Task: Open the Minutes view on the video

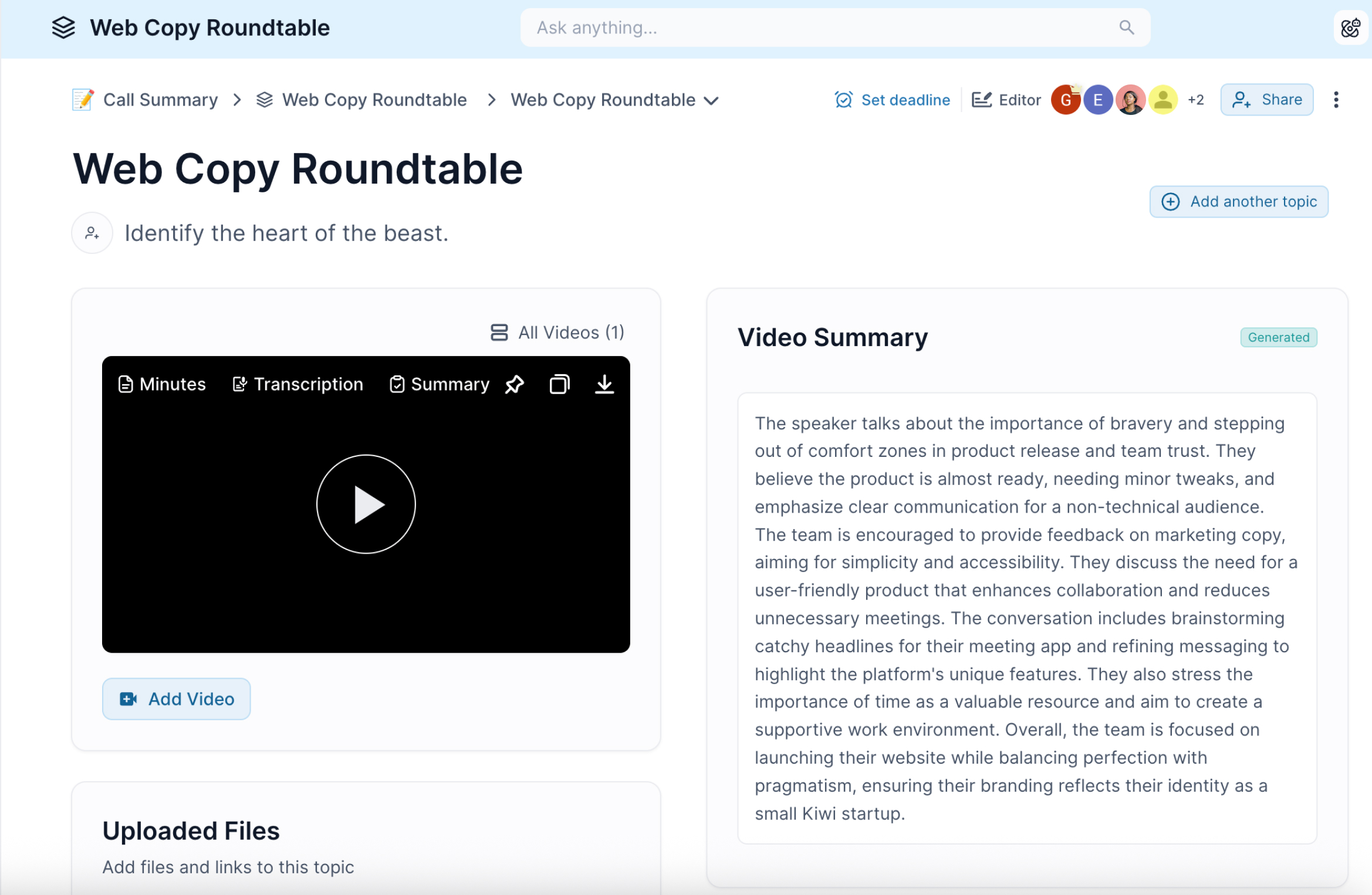Action: point(161,384)
